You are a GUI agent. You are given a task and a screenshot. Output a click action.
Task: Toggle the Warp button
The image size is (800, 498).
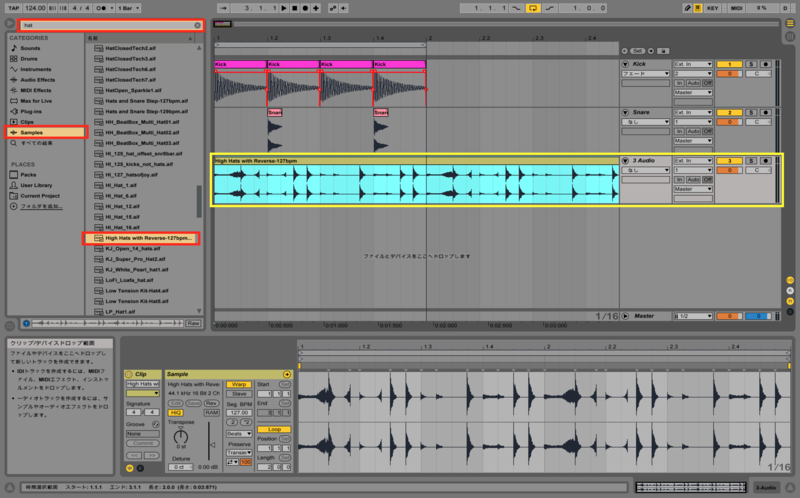(x=239, y=384)
